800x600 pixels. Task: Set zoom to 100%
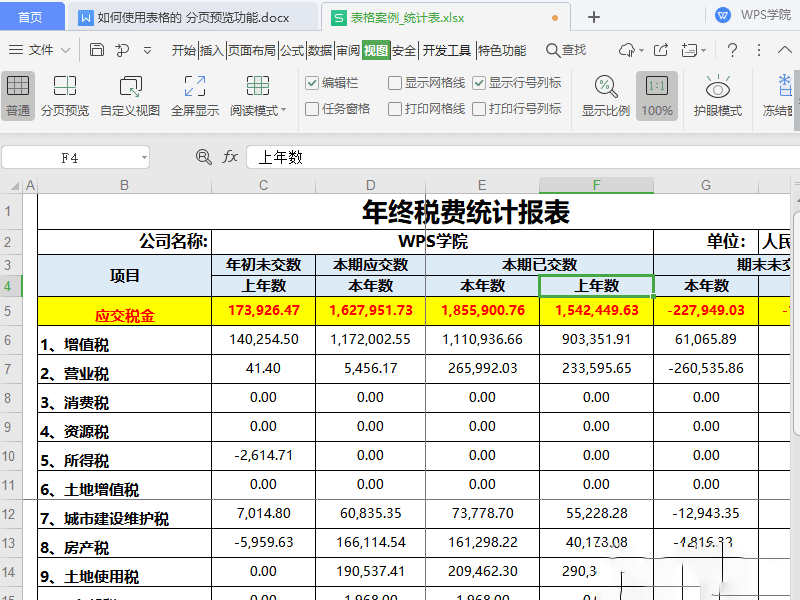click(657, 95)
